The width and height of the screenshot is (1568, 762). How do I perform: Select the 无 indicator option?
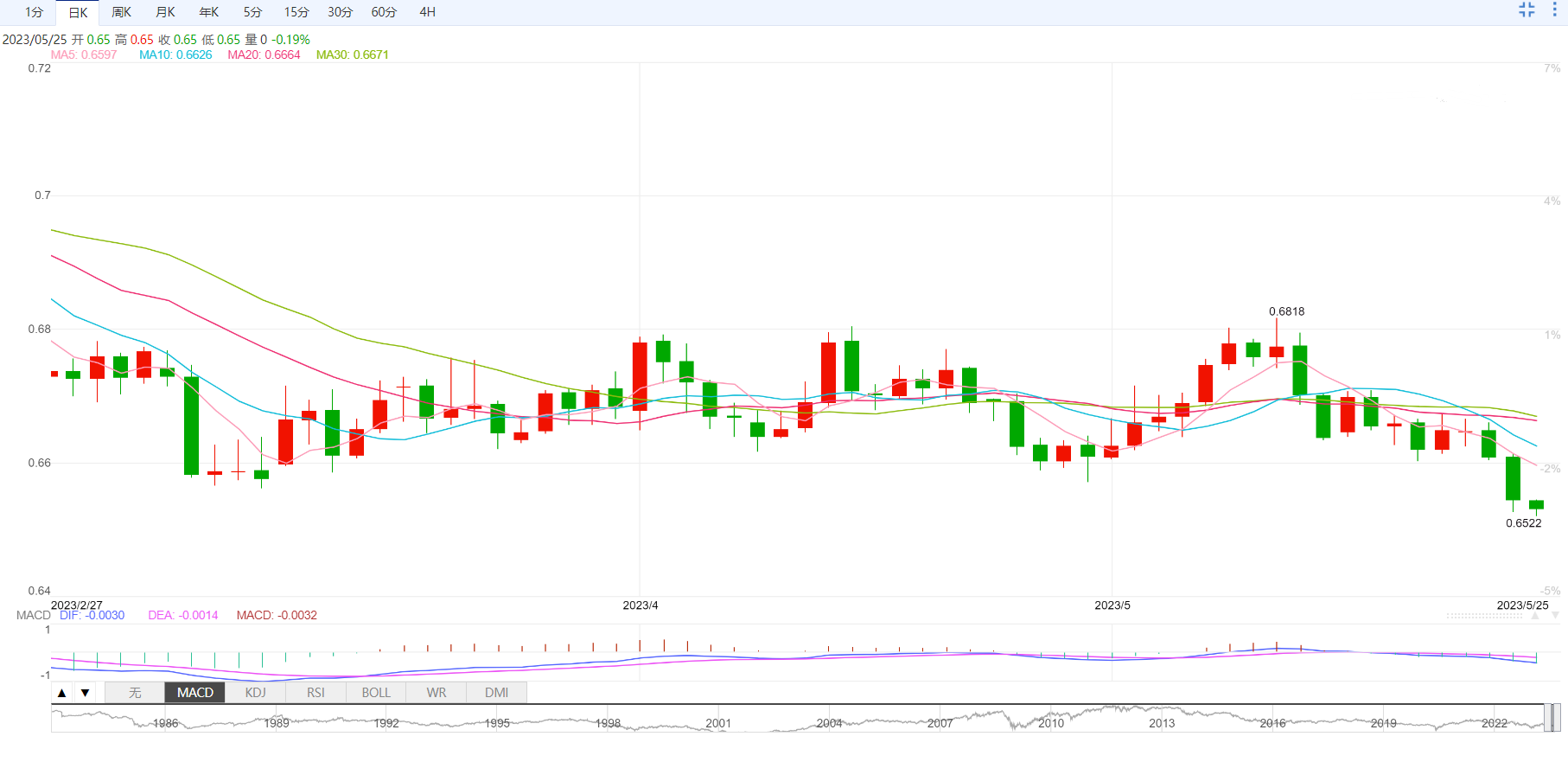pyautogui.click(x=135, y=693)
